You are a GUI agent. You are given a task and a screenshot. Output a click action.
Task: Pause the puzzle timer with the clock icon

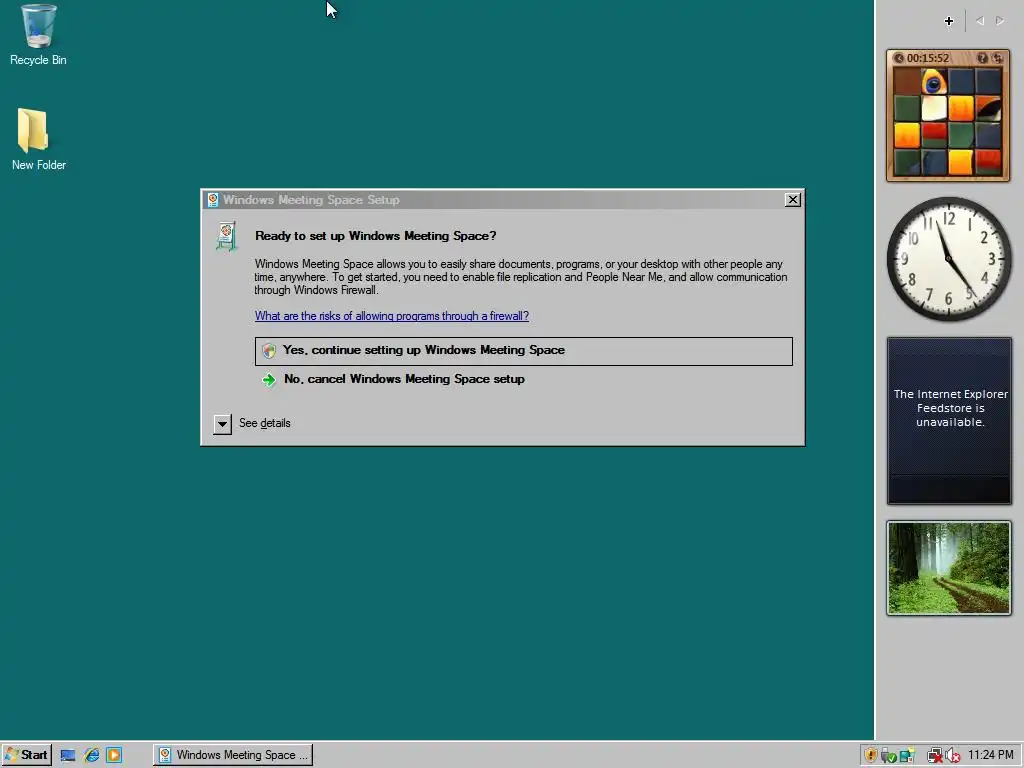click(899, 58)
